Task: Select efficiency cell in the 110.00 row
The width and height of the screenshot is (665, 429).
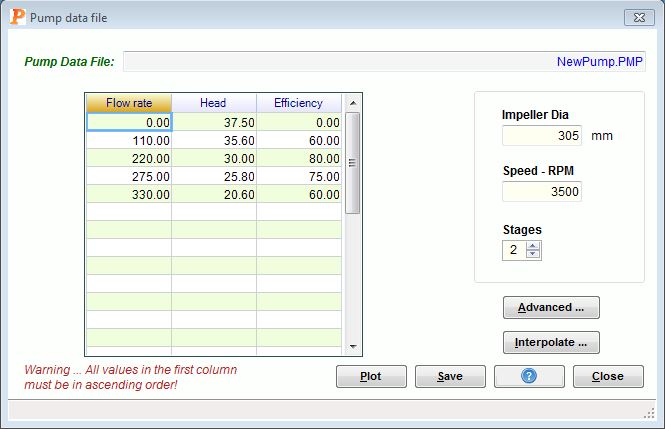Action: tap(299, 140)
